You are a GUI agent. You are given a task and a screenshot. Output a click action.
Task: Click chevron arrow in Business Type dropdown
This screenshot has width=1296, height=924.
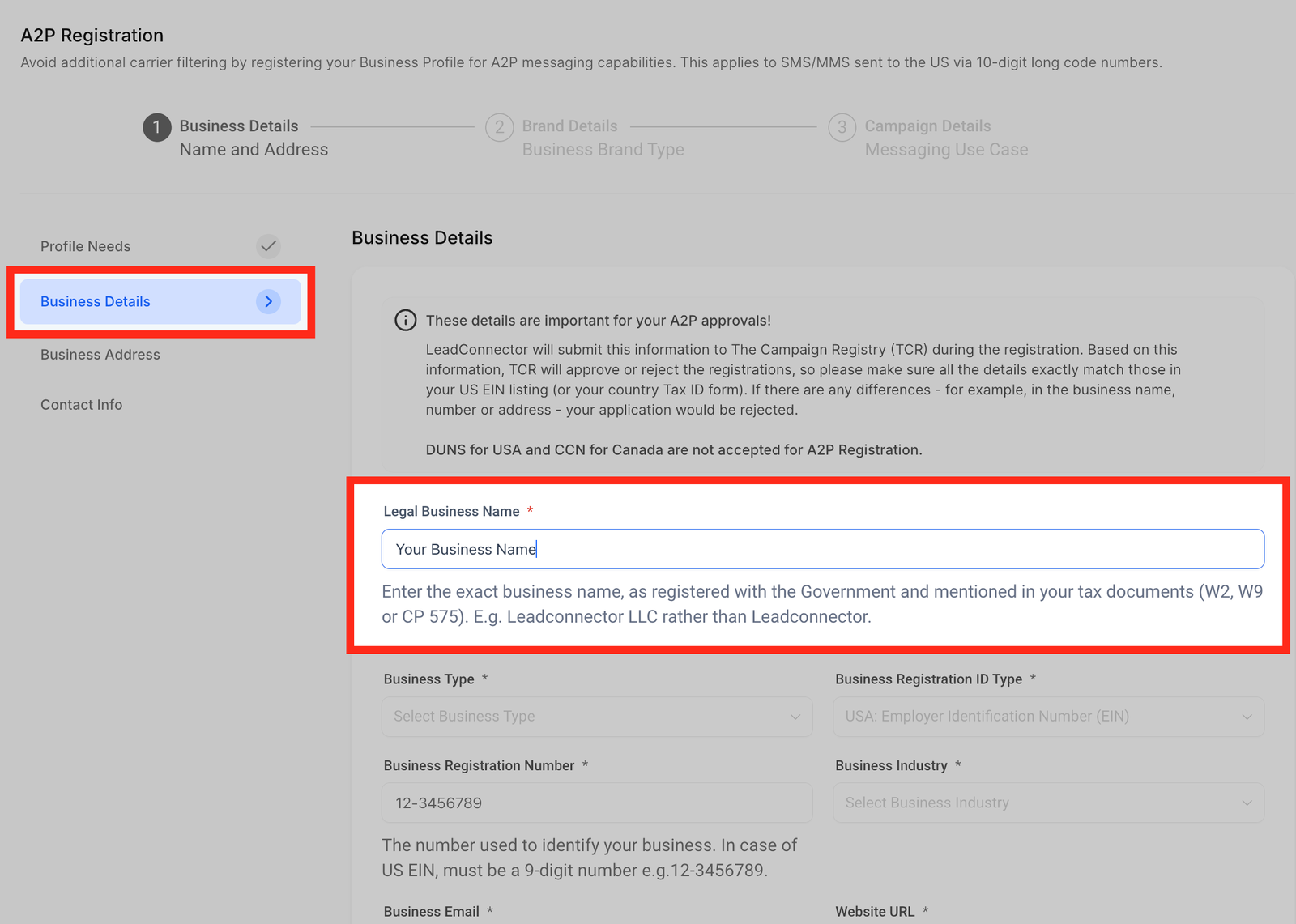pyautogui.click(x=795, y=717)
